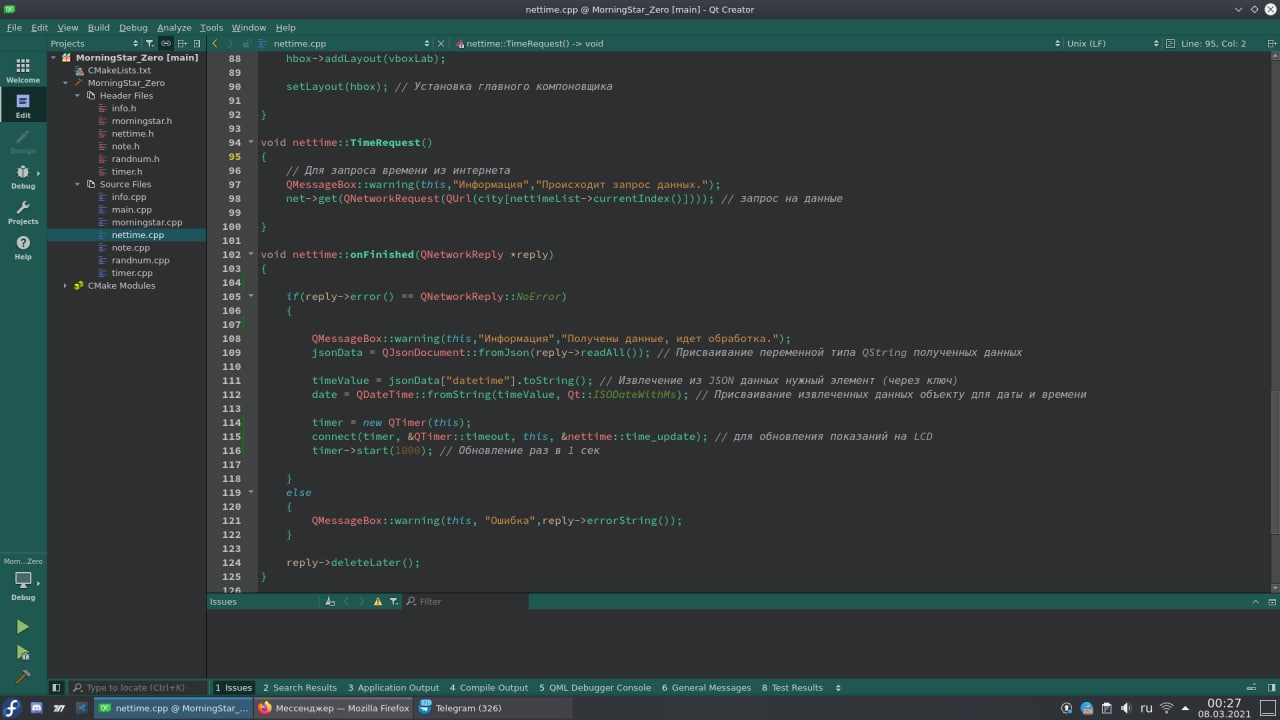
Task: Open the taskbar clock and date
Action: click(1224, 708)
